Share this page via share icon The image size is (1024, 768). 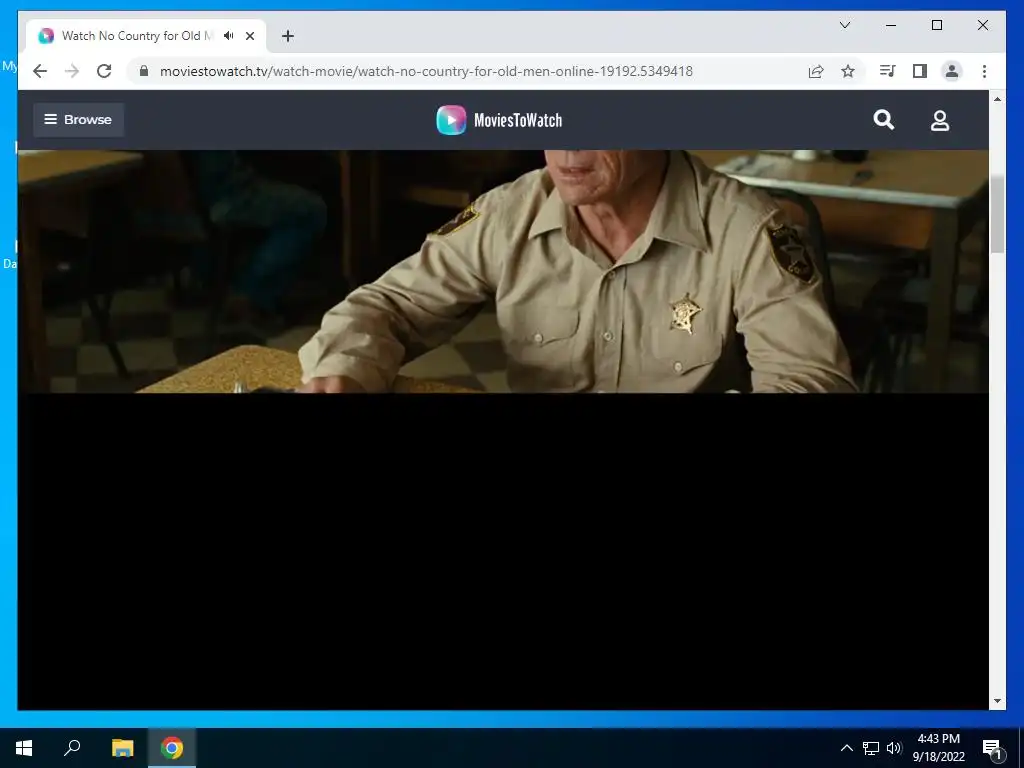[x=816, y=71]
